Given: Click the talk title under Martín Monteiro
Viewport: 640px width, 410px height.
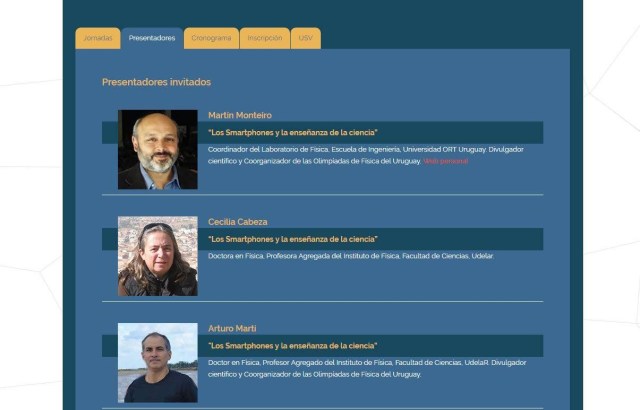Looking at the screenshot, I should (293, 133).
